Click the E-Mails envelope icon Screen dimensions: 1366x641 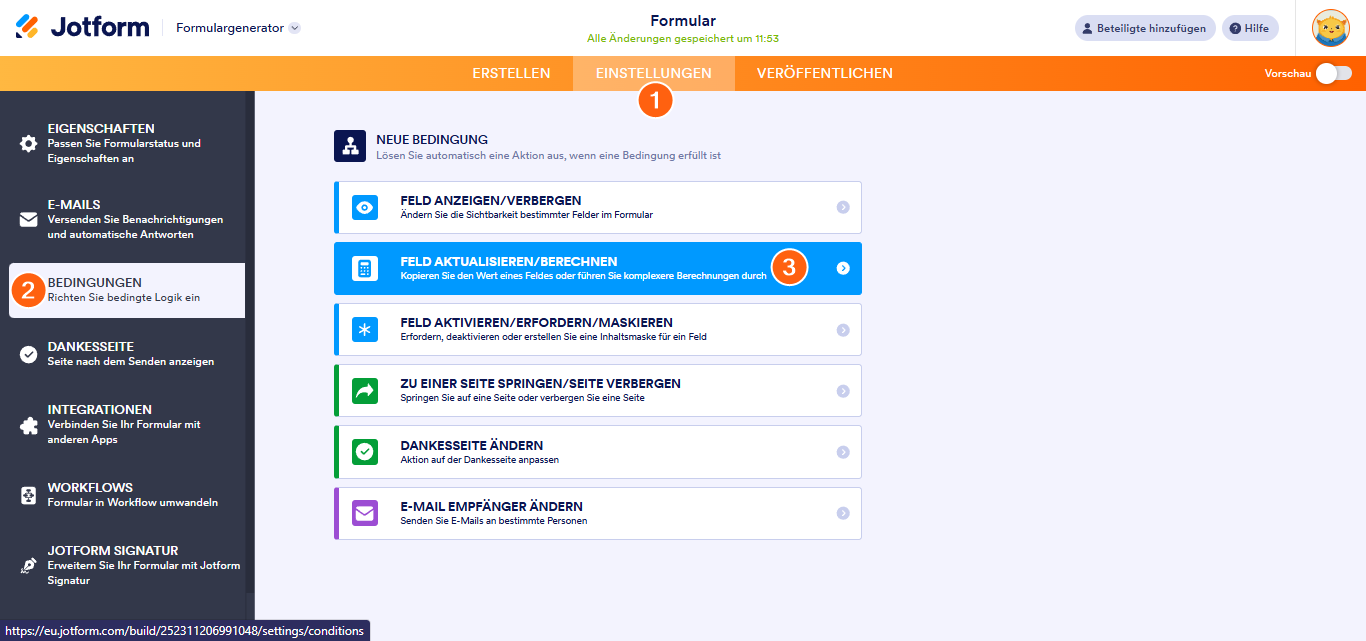(28, 219)
